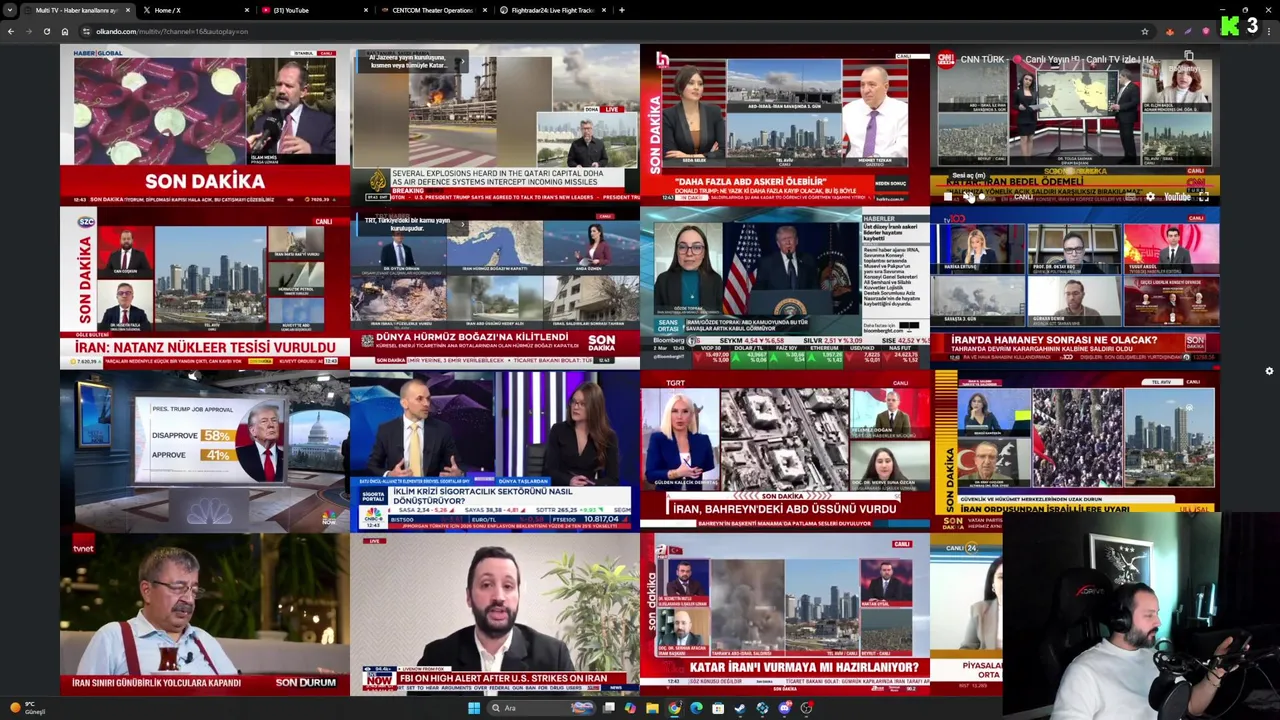The image size is (1280, 720).
Task: Switch to Chrome in the taskbar
Action: click(674, 708)
